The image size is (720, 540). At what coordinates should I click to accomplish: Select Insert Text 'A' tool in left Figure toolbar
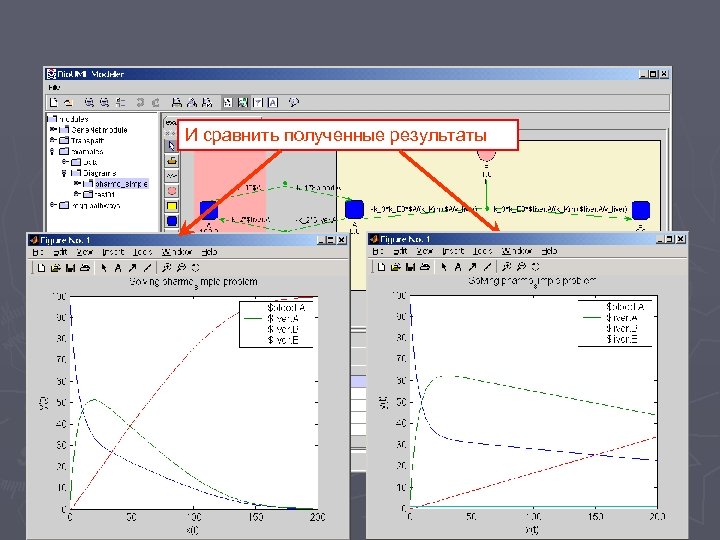(x=118, y=268)
